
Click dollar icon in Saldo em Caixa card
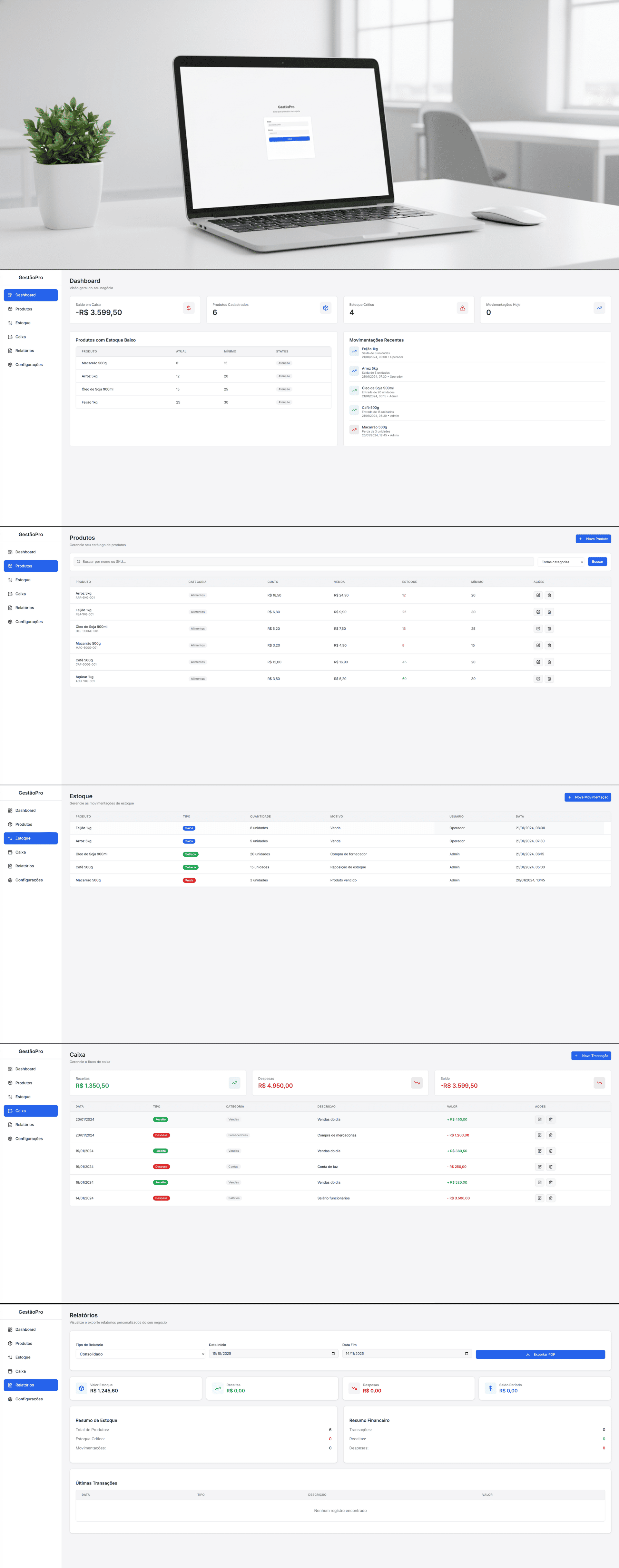[x=189, y=308]
